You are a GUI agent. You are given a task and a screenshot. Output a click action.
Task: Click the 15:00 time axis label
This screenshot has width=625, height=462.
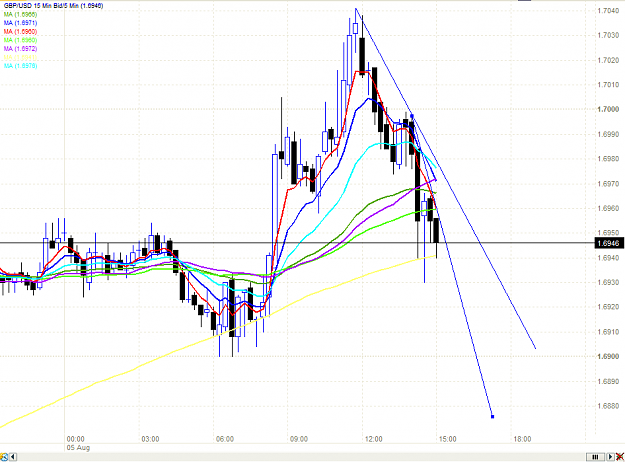click(447, 439)
